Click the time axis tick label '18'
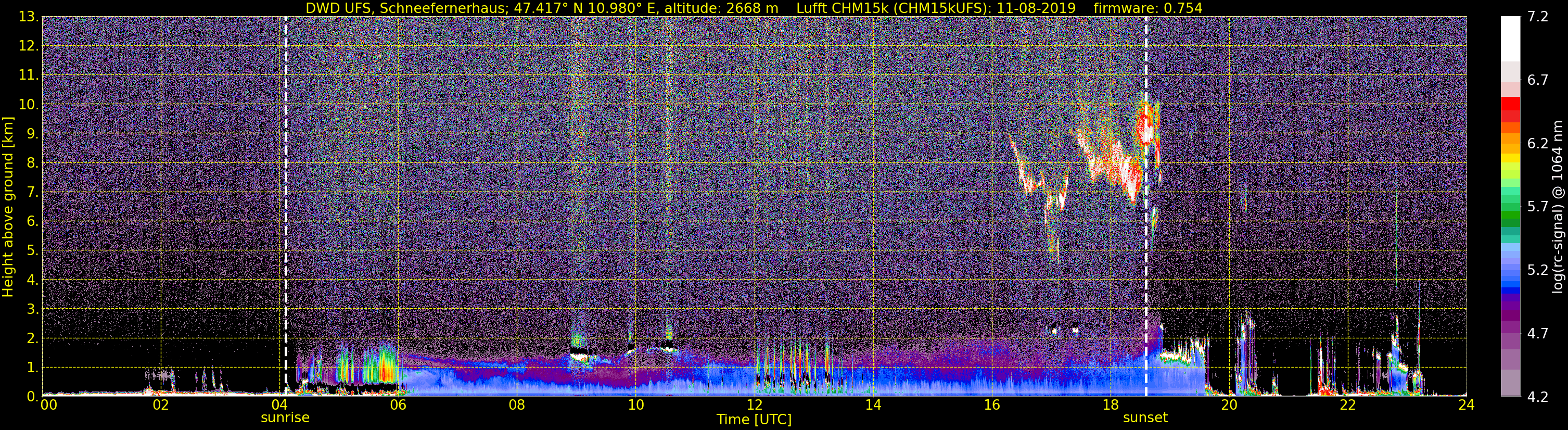This screenshot has width=1568, height=430. [1110, 405]
